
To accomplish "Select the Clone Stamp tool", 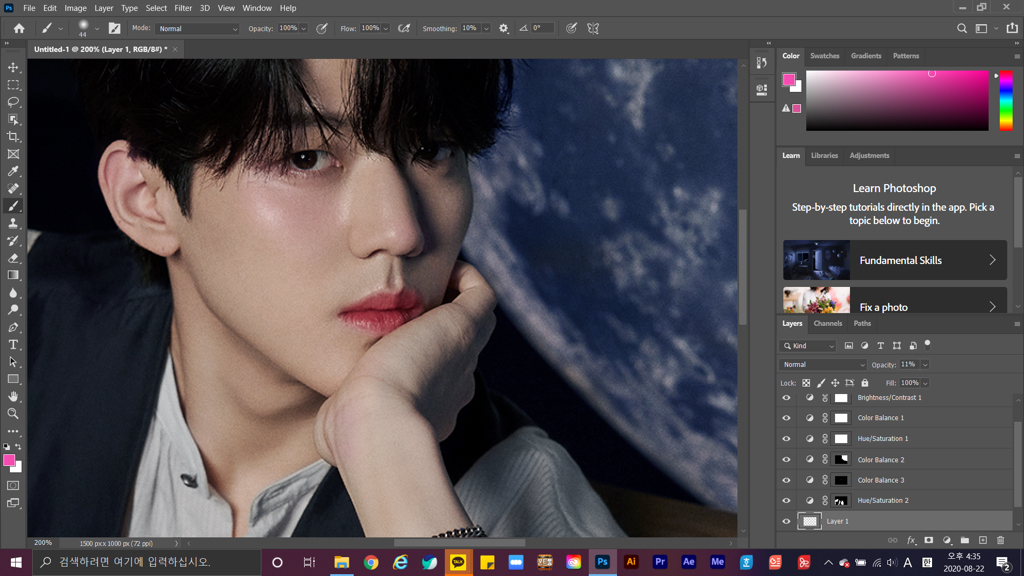I will pos(13,223).
